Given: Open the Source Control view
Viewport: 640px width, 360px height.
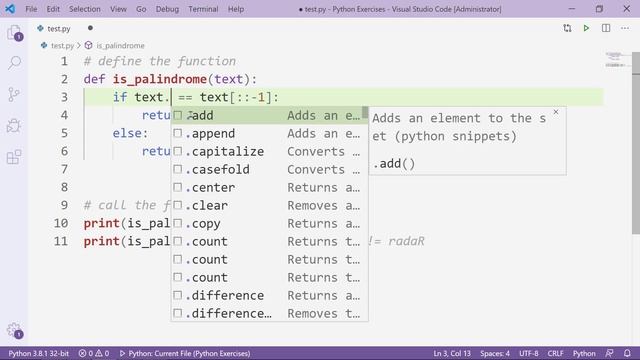Looking at the screenshot, I should [x=14, y=94].
